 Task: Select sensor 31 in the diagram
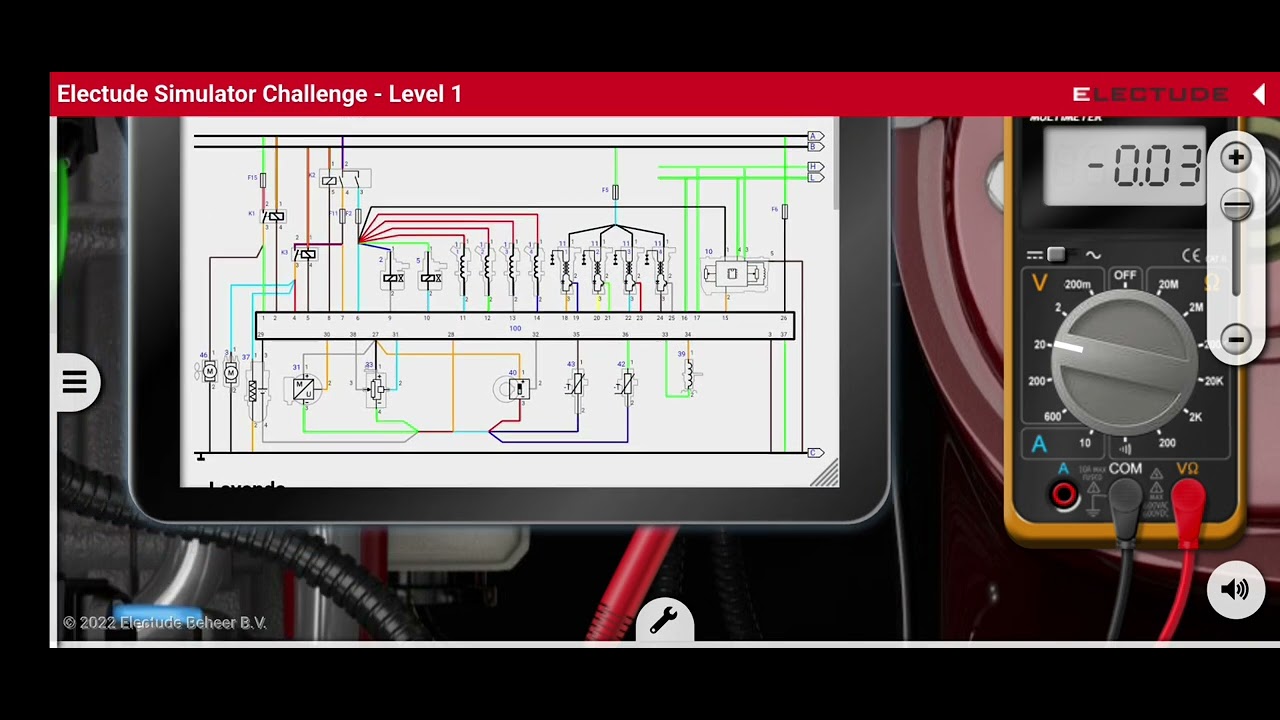pos(303,388)
